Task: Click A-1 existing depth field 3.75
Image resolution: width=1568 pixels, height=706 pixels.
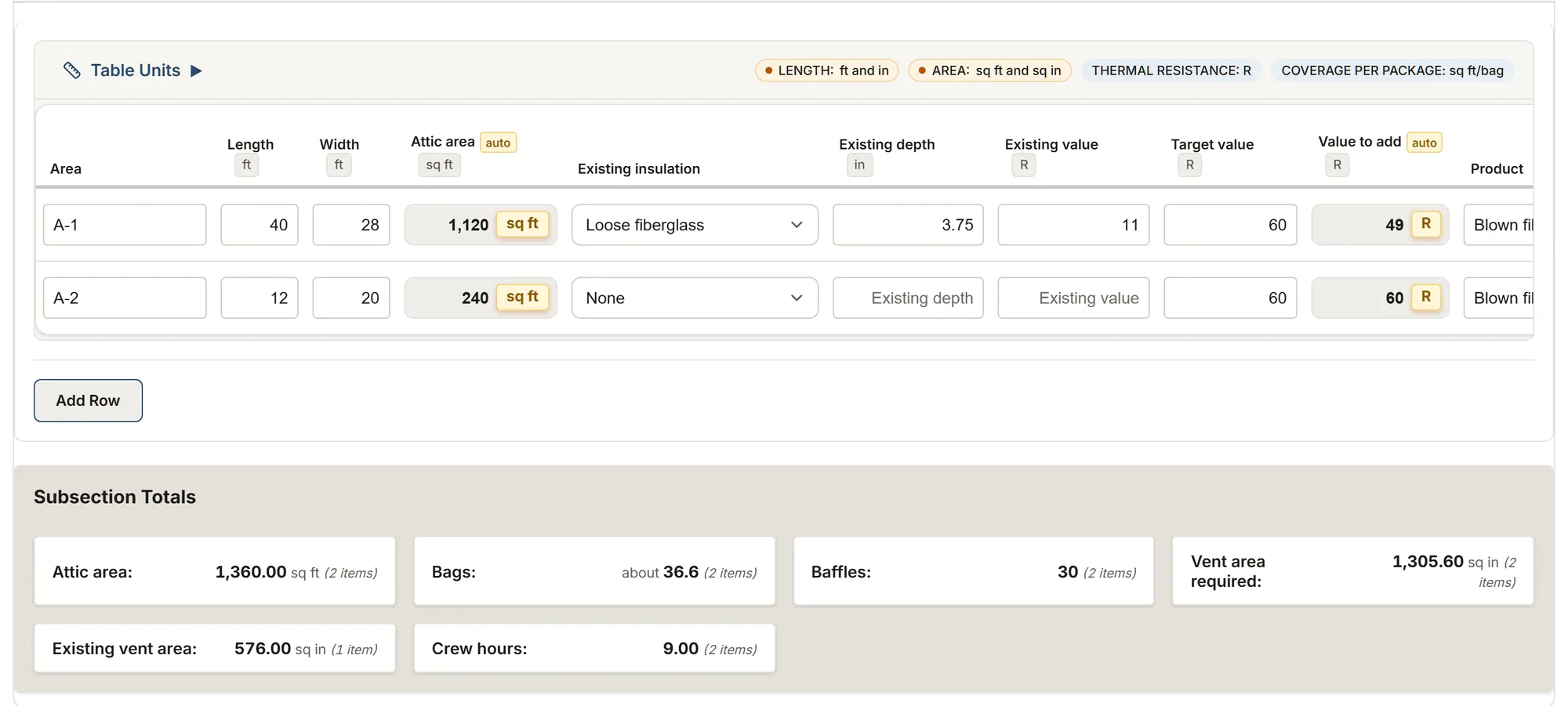Action: click(908, 225)
